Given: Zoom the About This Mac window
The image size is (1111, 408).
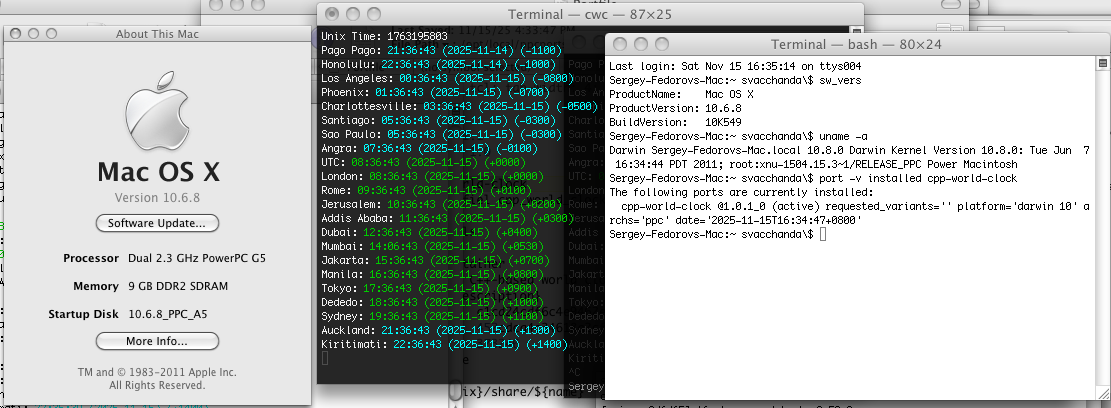Looking at the screenshot, I should click(x=51, y=33).
